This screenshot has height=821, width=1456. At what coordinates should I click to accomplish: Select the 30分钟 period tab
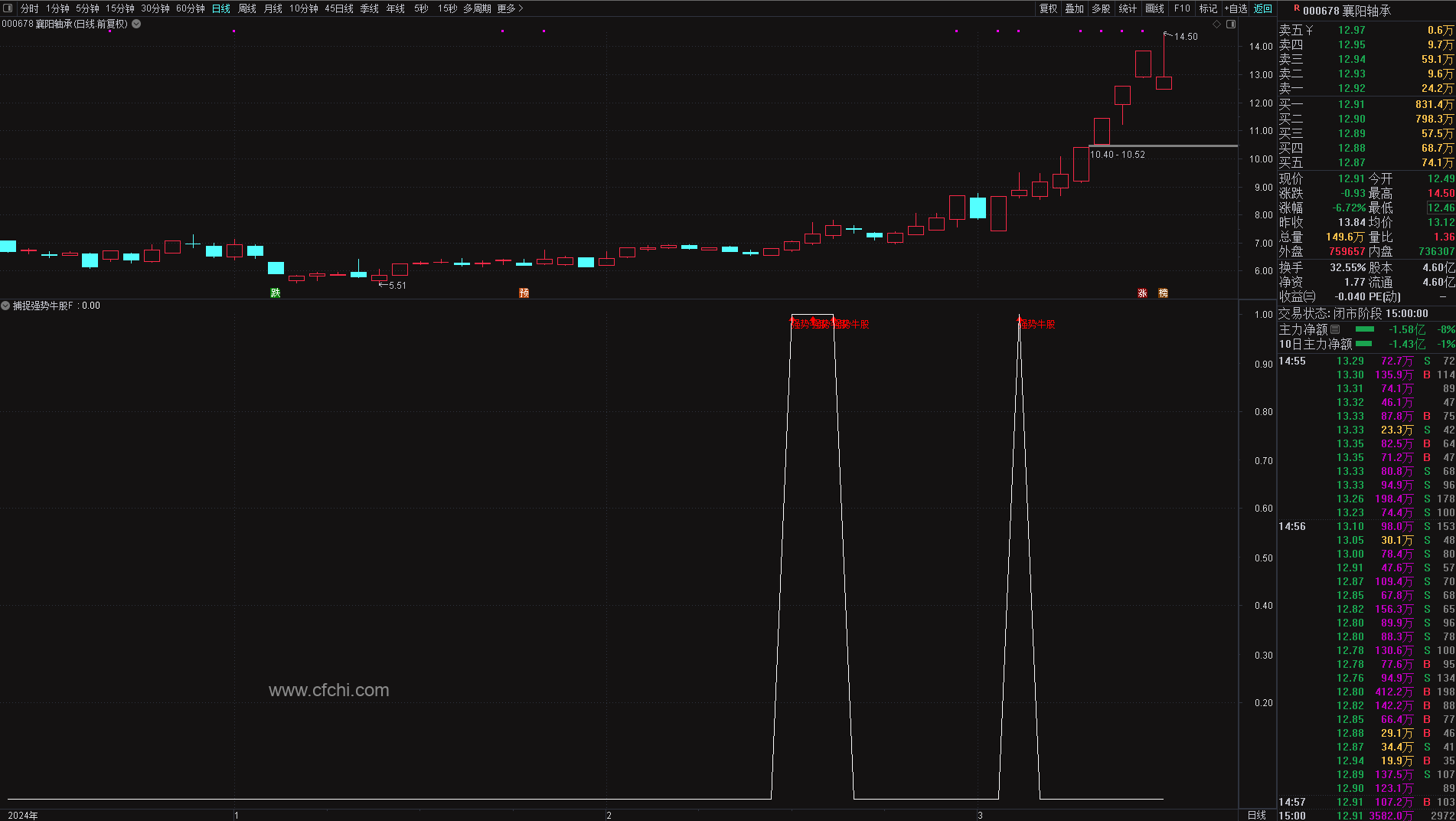pos(155,8)
